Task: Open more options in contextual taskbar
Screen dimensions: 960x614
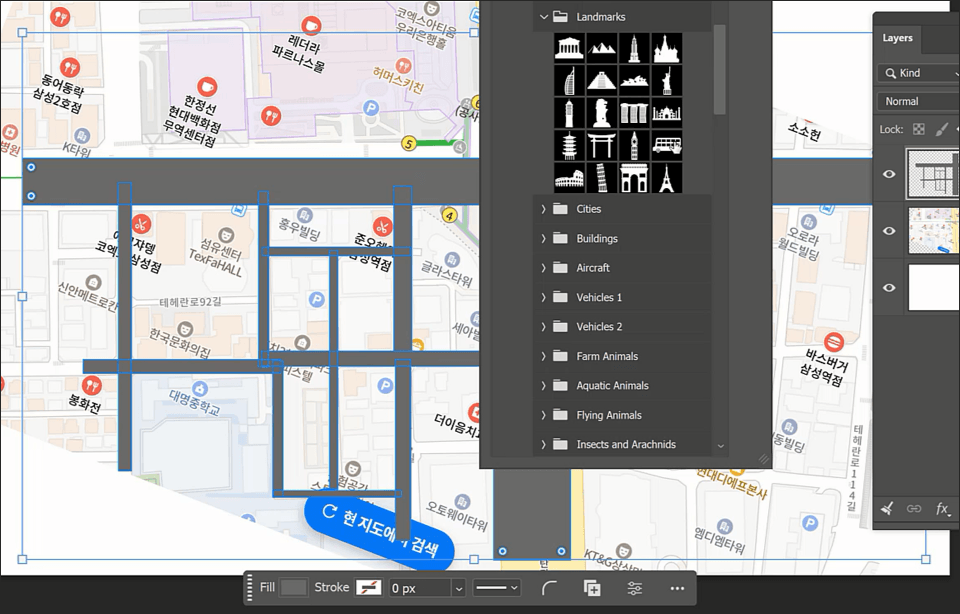Action: [677, 588]
